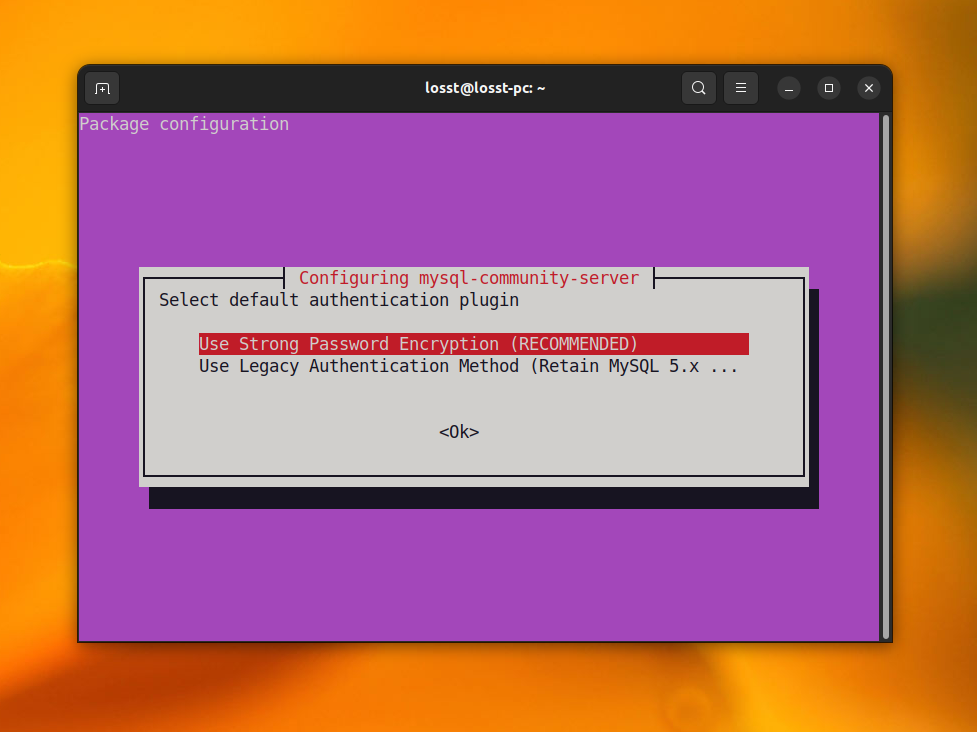Confirm with the <Ok> button
977x732 pixels.
pyautogui.click(x=459, y=432)
